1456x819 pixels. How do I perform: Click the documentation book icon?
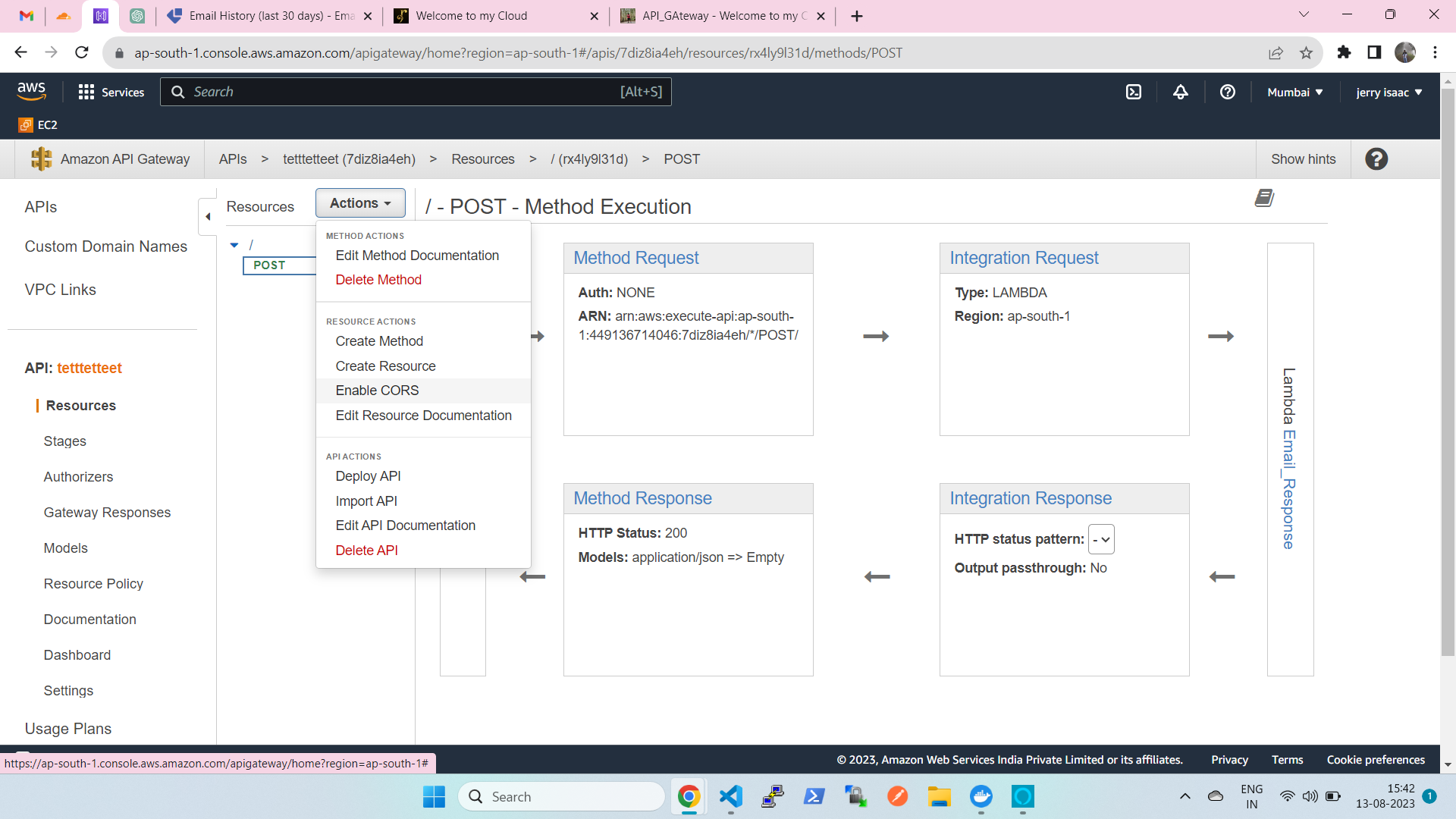(1264, 198)
